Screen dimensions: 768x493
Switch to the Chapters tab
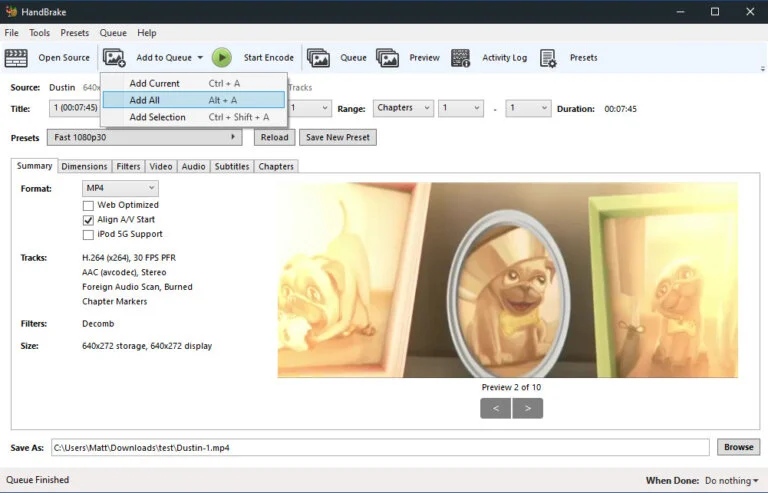[276, 166]
